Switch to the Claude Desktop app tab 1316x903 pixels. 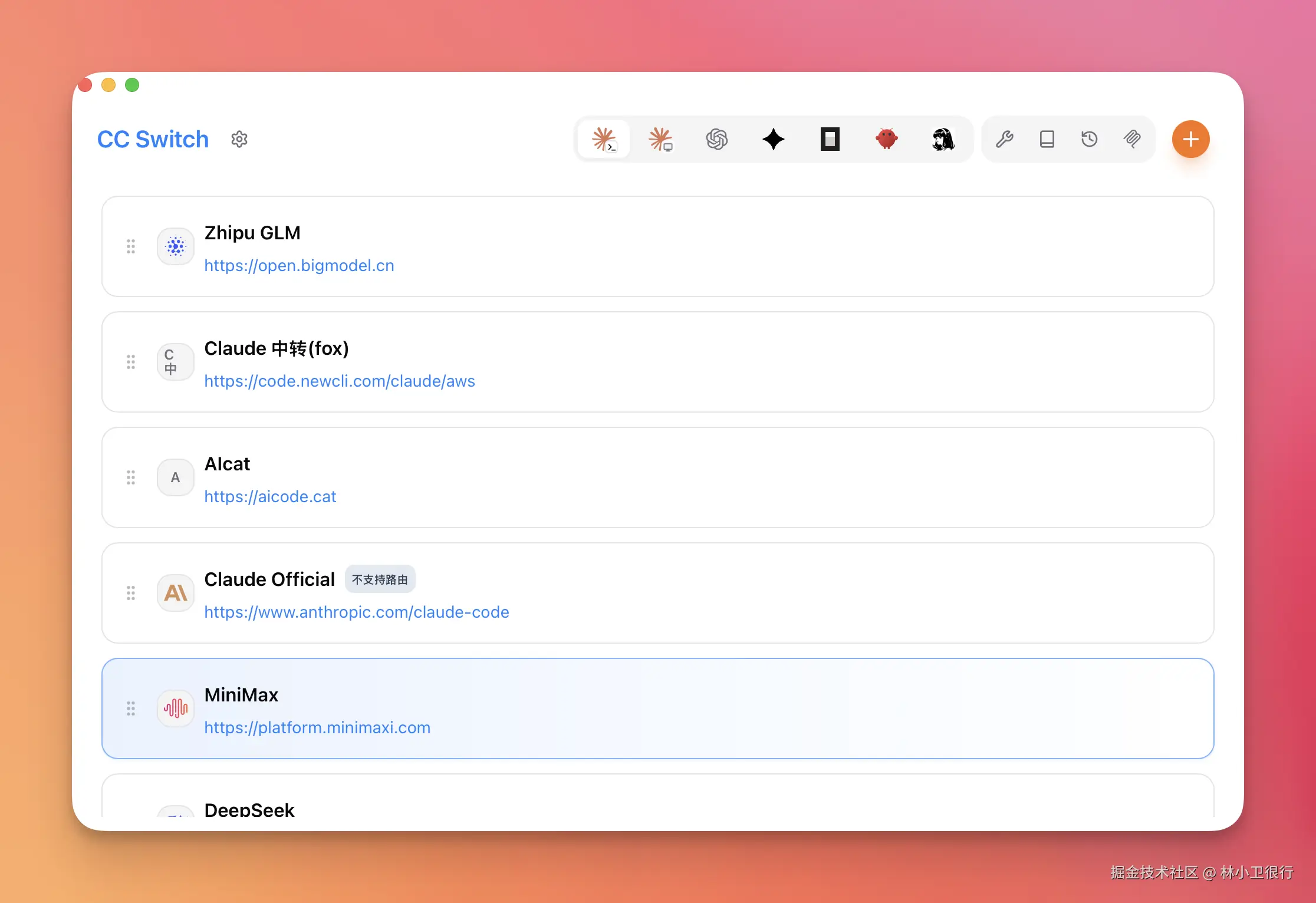click(x=660, y=140)
